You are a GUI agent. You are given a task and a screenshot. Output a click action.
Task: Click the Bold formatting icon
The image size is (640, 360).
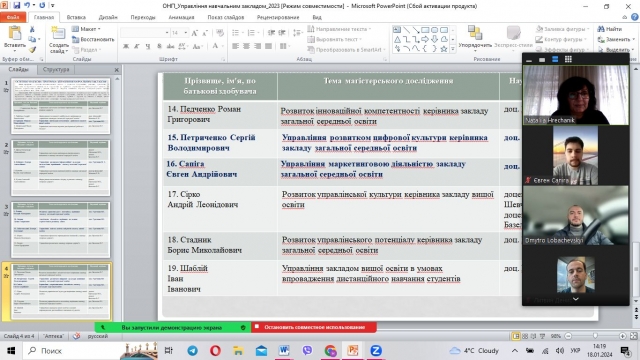tap(126, 46)
